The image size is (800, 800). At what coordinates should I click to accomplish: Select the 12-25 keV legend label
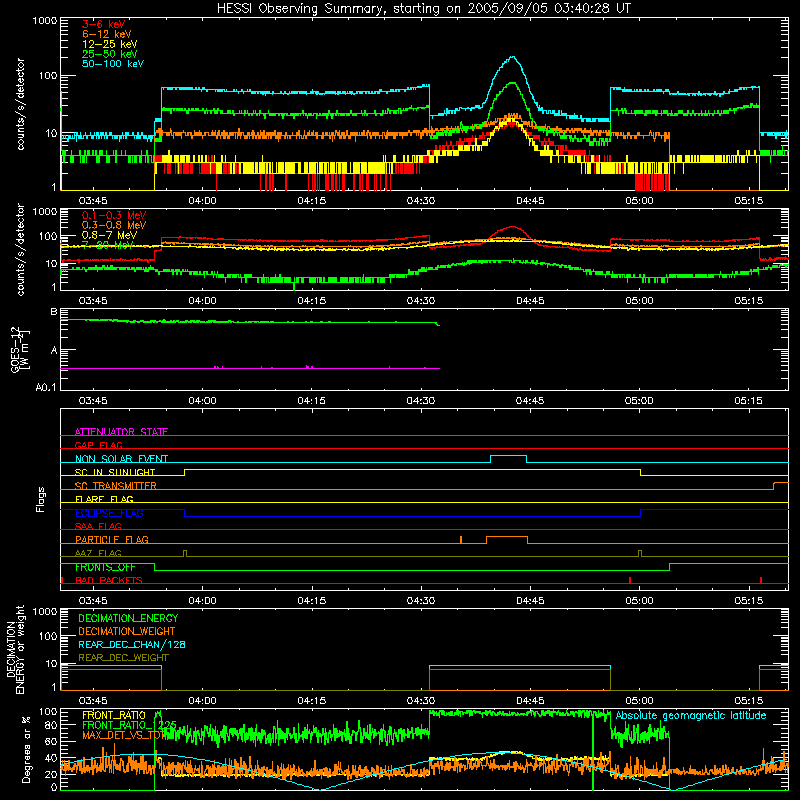point(110,44)
